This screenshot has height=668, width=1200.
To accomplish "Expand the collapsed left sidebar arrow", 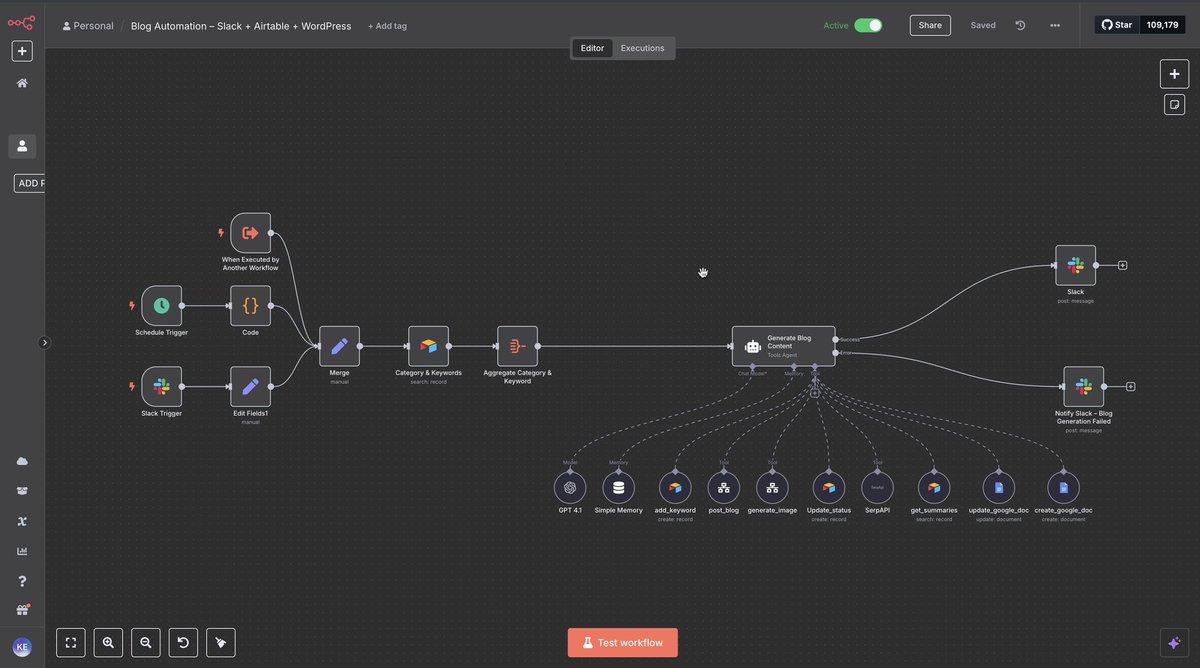I will (x=44, y=342).
